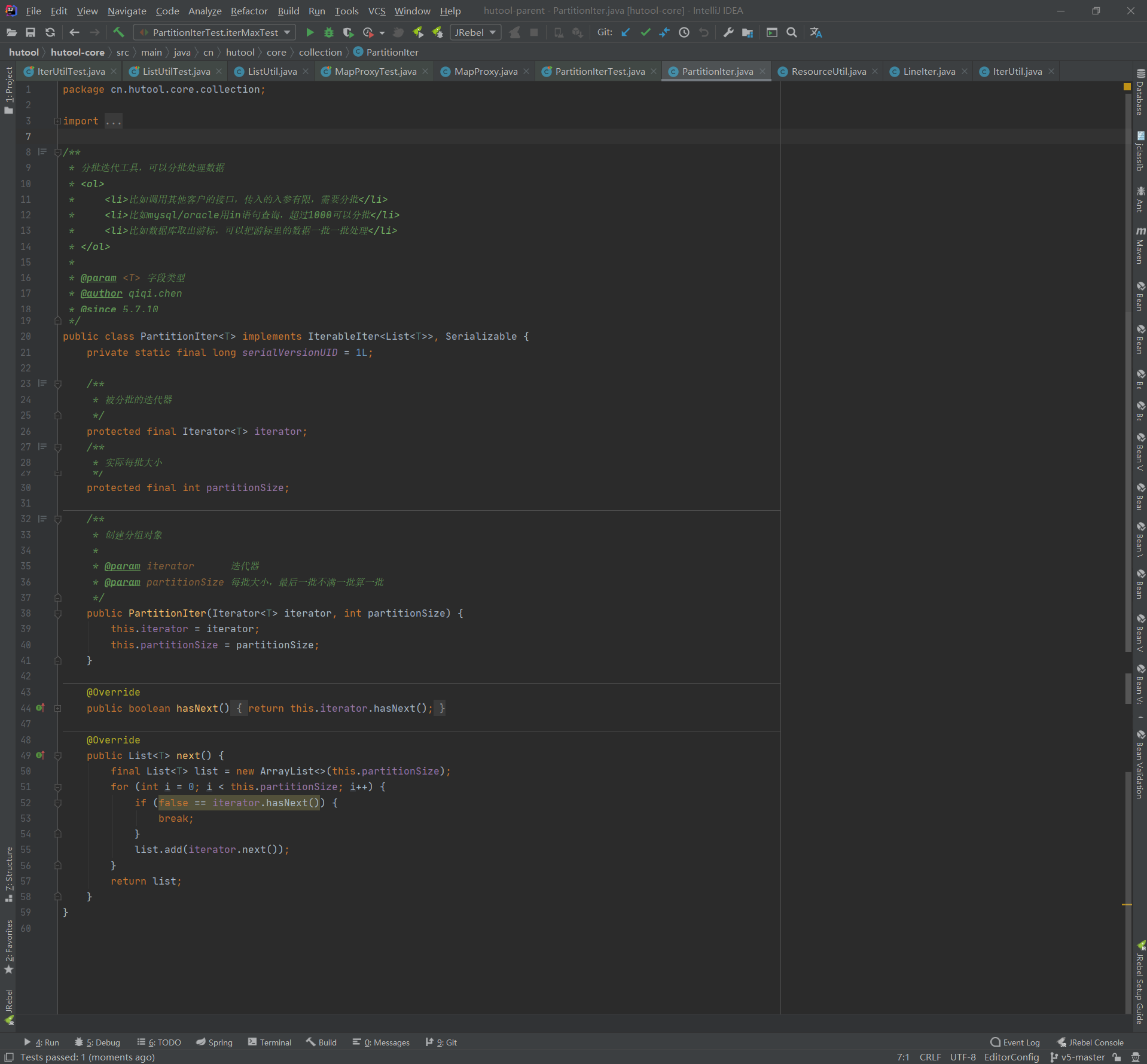Viewport: 1147px width, 1064px height.
Task: Close the MapProxy.java tab
Action: pos(526,71)
